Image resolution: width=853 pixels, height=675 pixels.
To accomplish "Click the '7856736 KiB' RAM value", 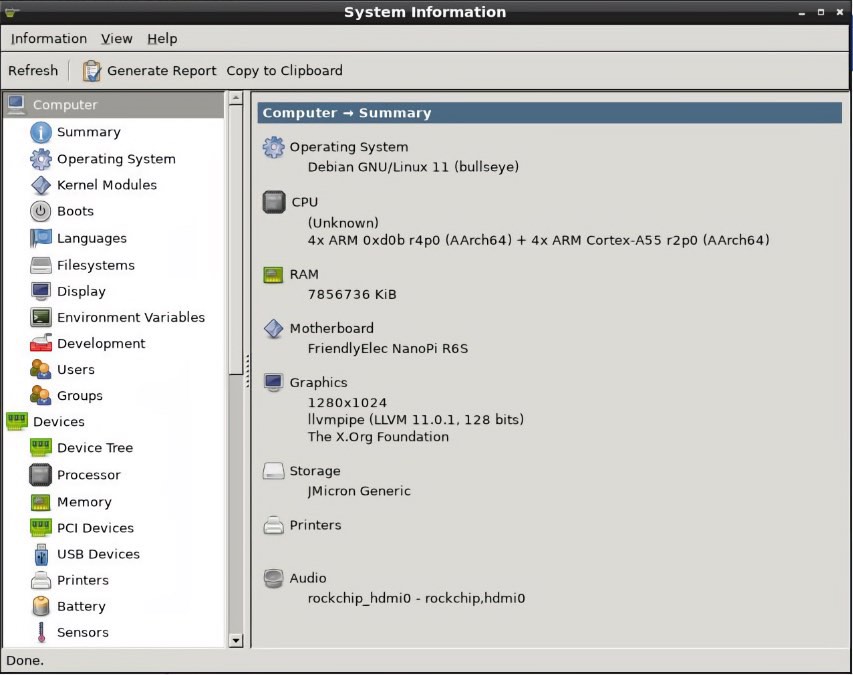I will pos(352,294).
